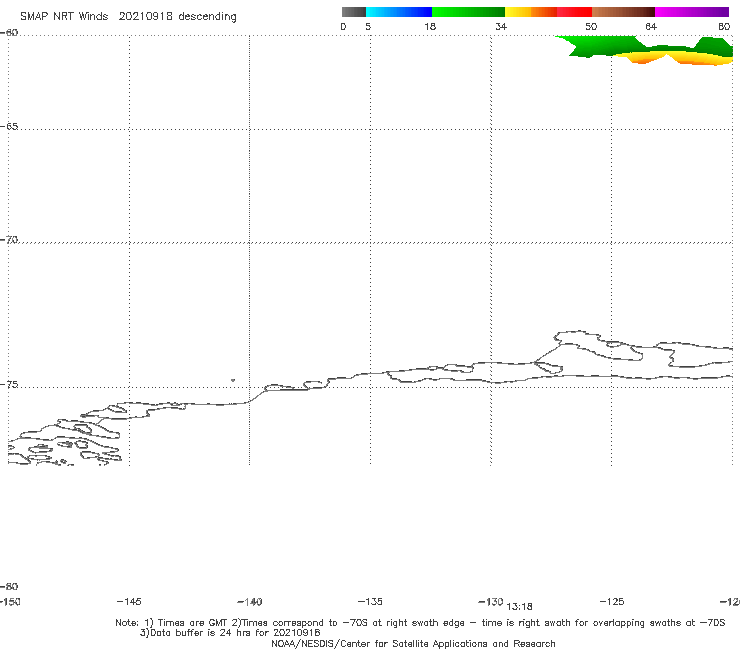Screen dimensions: 740x650
Task: Click the small island marker near -141 longitude
Action: tap(233, 380)
